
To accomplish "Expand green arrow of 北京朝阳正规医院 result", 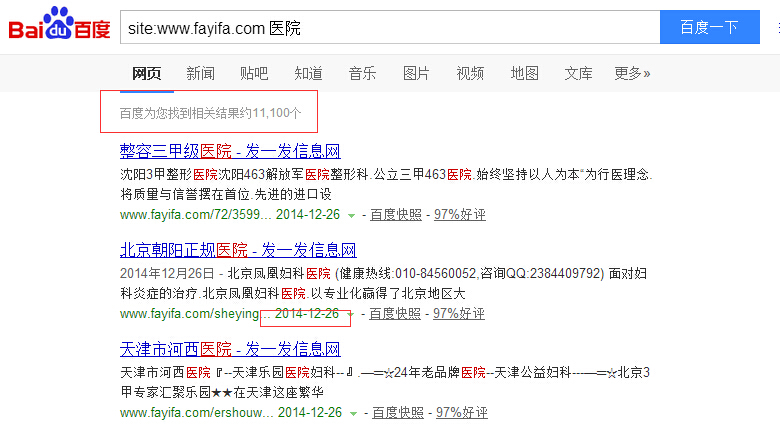I will pyautogui.click(x=350, y=315).
